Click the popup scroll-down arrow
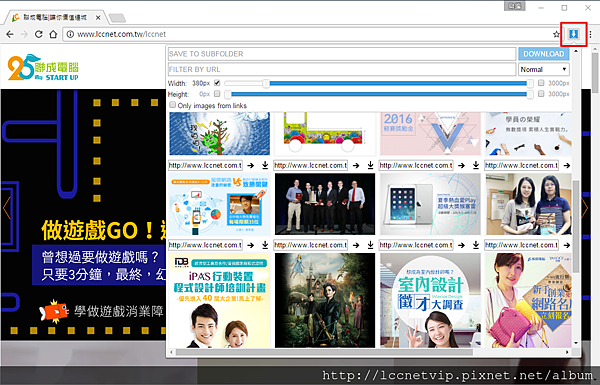 click(x=576, y=343)
